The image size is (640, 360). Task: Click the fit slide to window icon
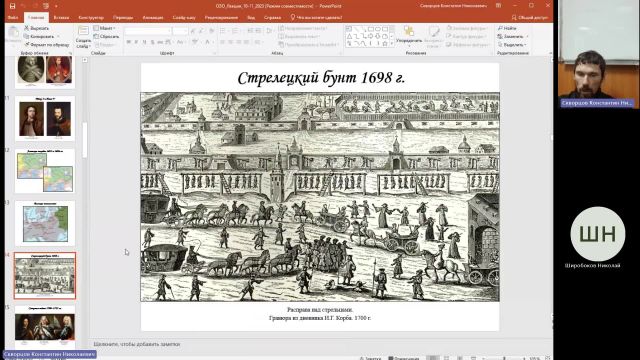[x=548, y=358]
